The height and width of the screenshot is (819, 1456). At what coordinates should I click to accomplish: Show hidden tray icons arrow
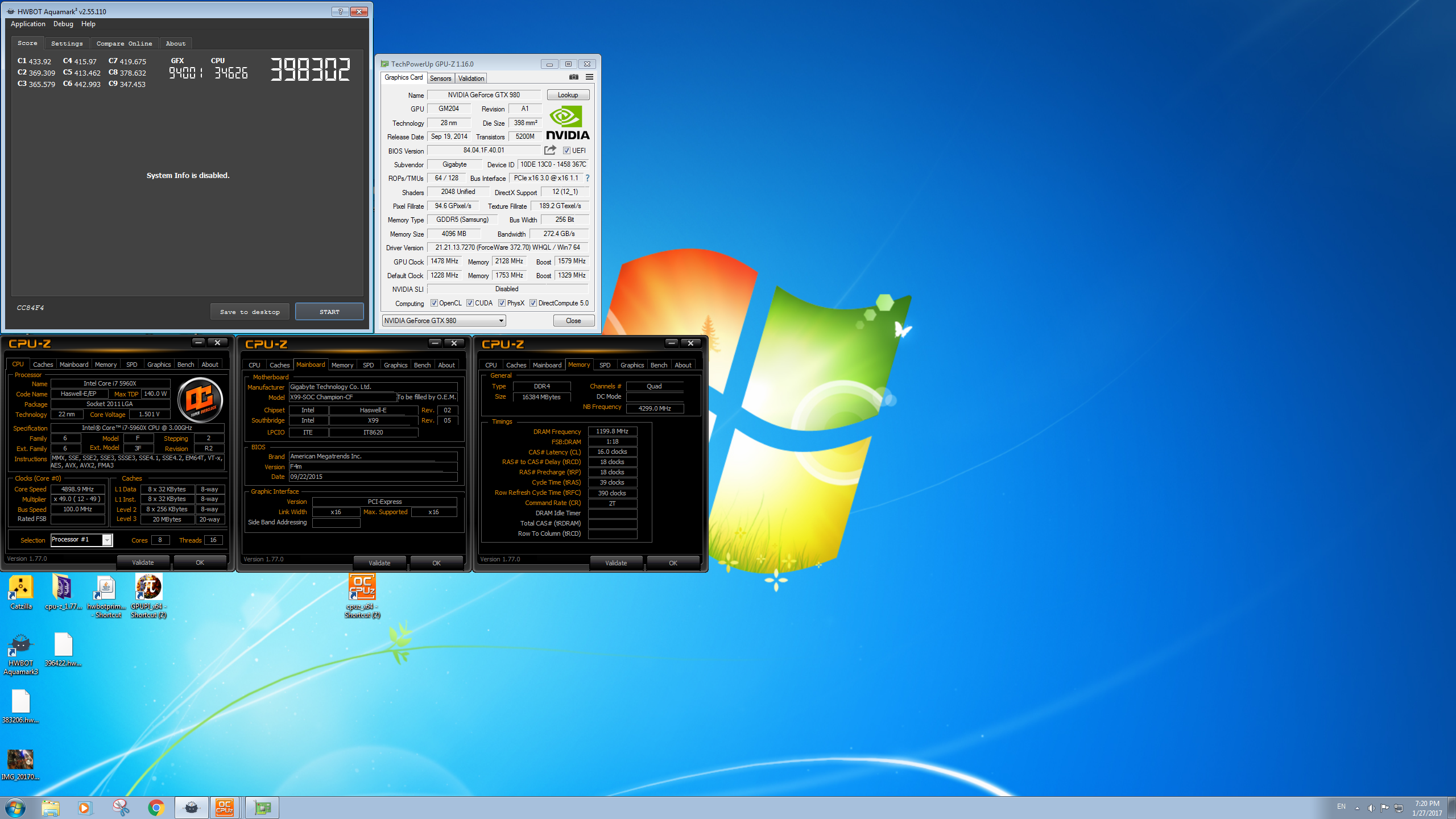point(1357,808)
